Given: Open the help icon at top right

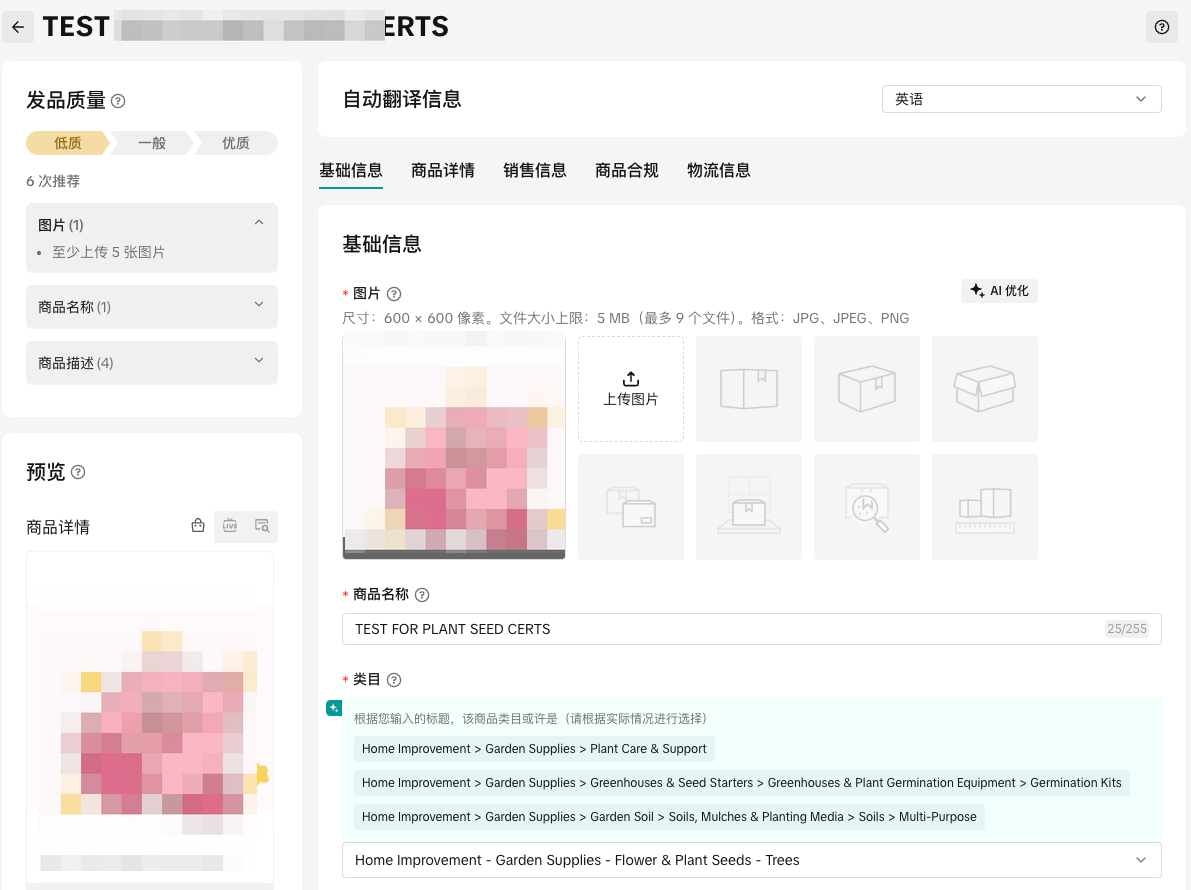Looking at the screenshot, I should (1161, 27).
